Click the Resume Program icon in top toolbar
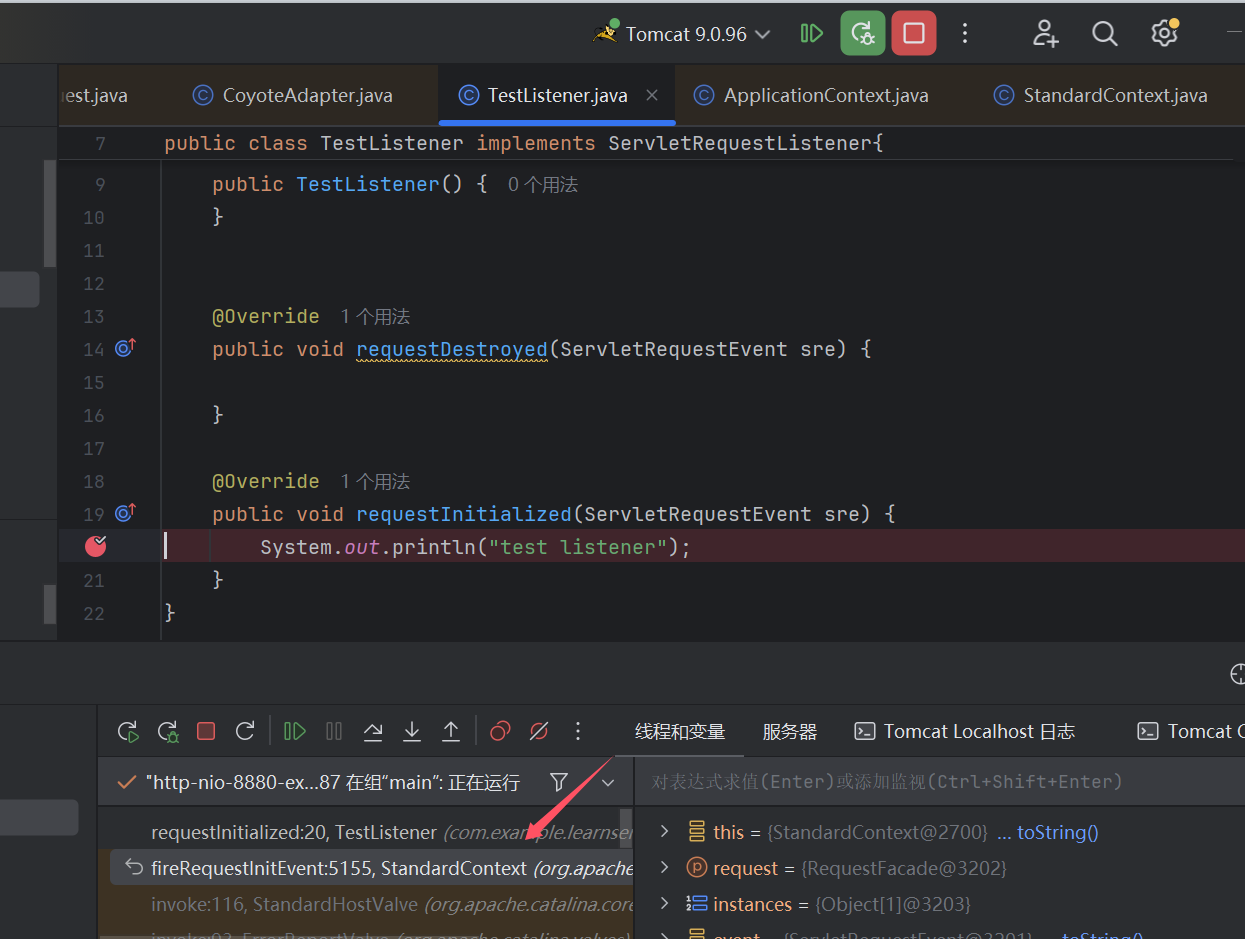 tap(812, 34)
